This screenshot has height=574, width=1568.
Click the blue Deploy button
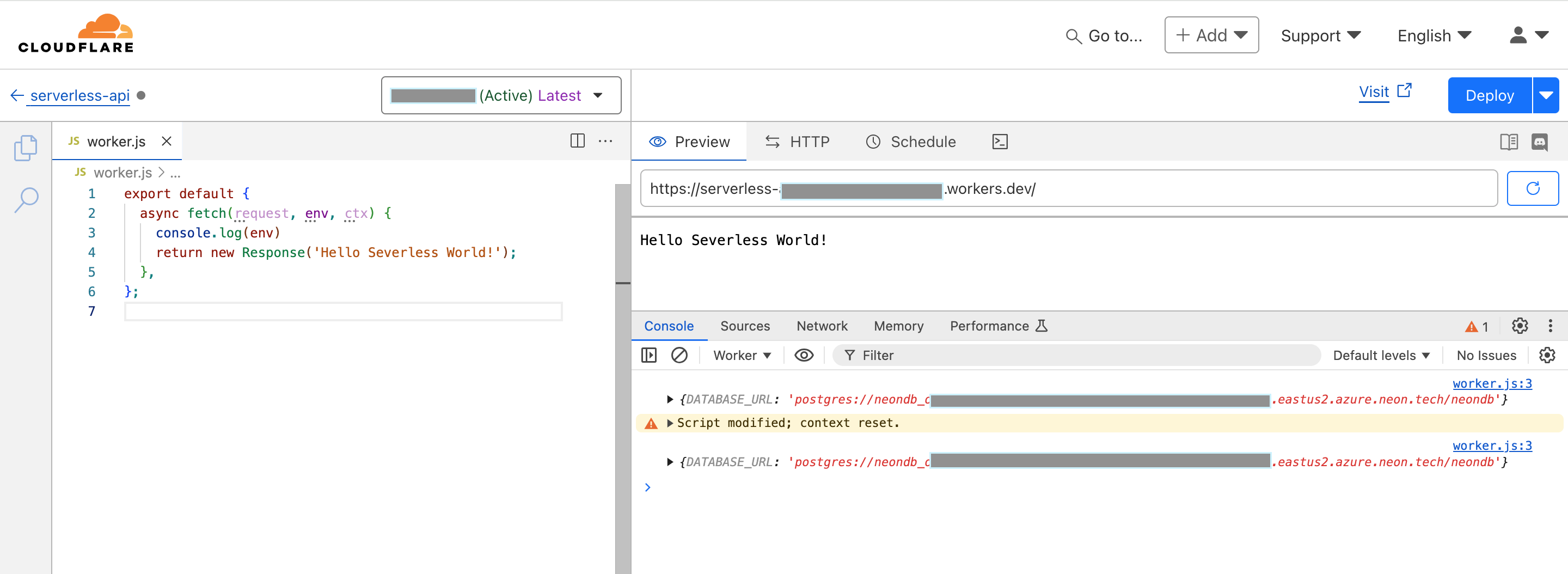click(x=1490, y=95)
